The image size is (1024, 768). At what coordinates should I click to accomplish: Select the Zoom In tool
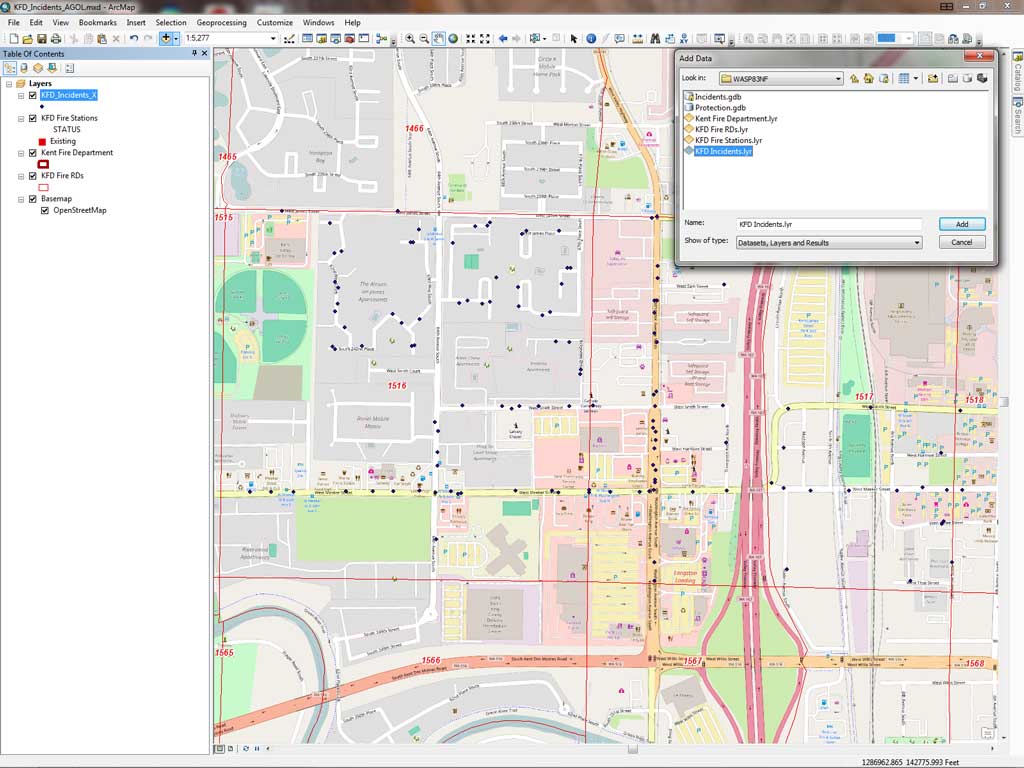[x=409, y=39]
